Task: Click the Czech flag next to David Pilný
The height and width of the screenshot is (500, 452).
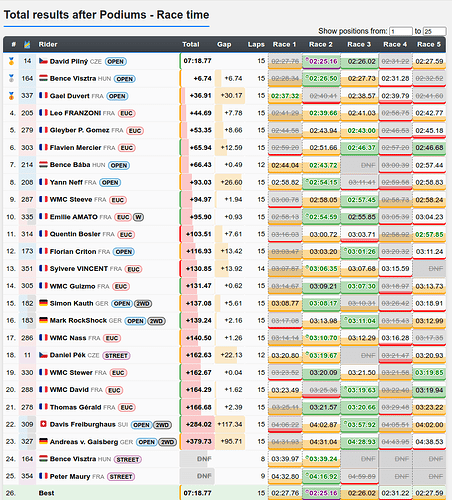Action: point(43,61)
